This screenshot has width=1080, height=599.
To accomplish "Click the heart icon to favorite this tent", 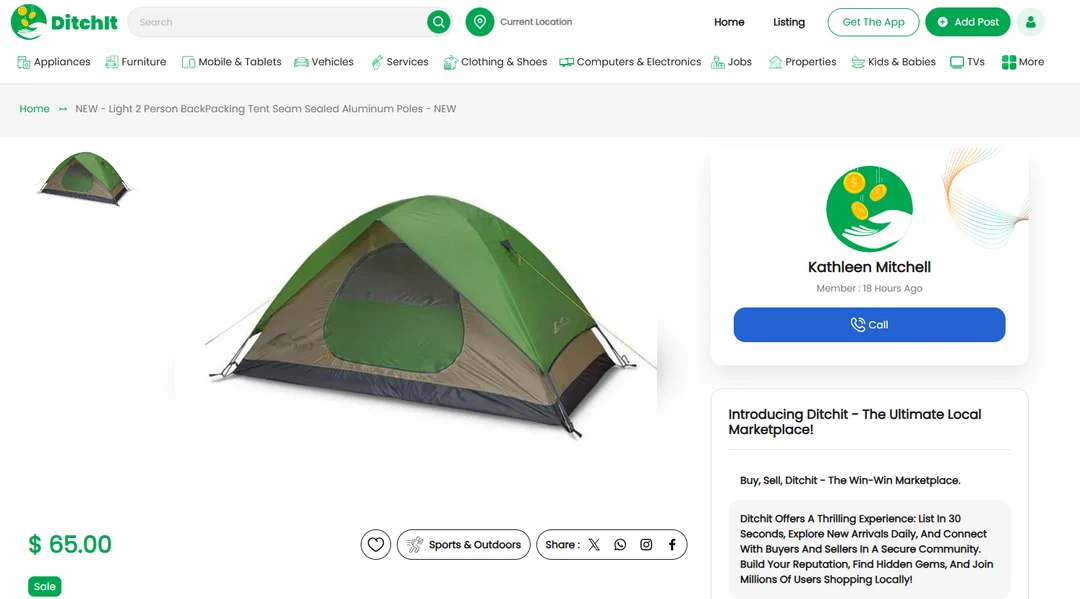I will coord(375,544).
